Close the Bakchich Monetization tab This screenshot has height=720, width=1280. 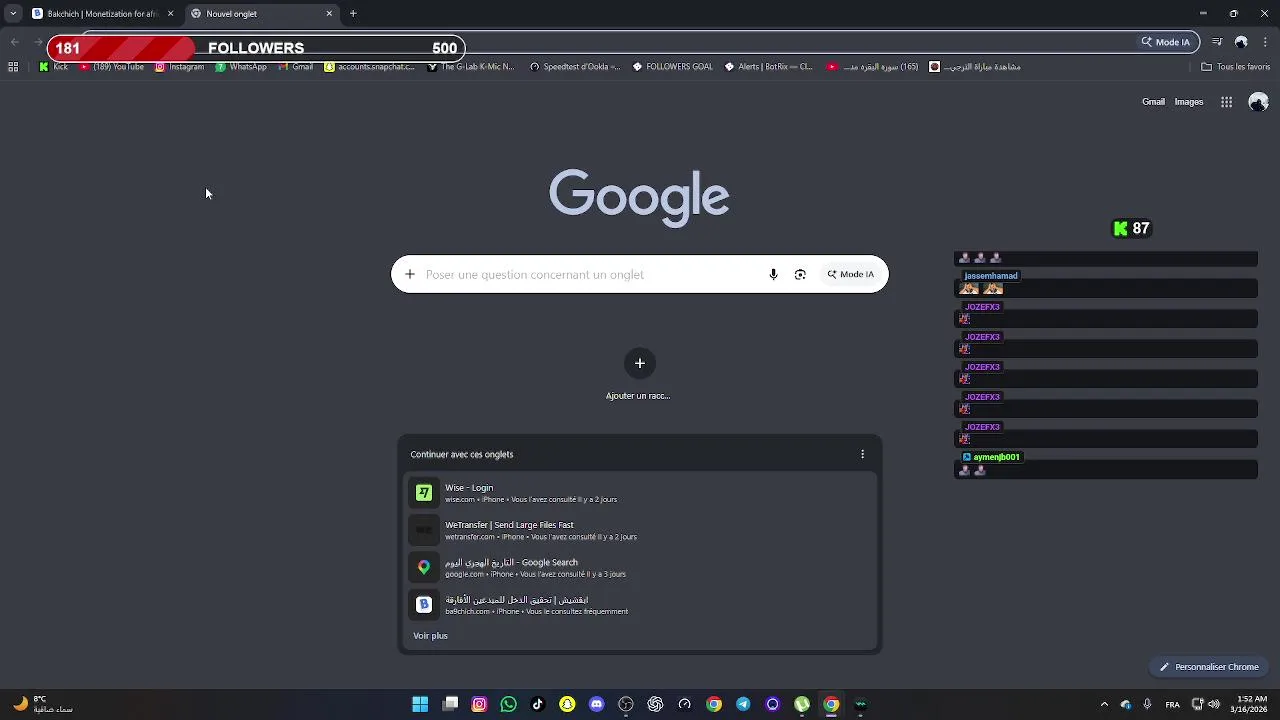coord(170,14)
